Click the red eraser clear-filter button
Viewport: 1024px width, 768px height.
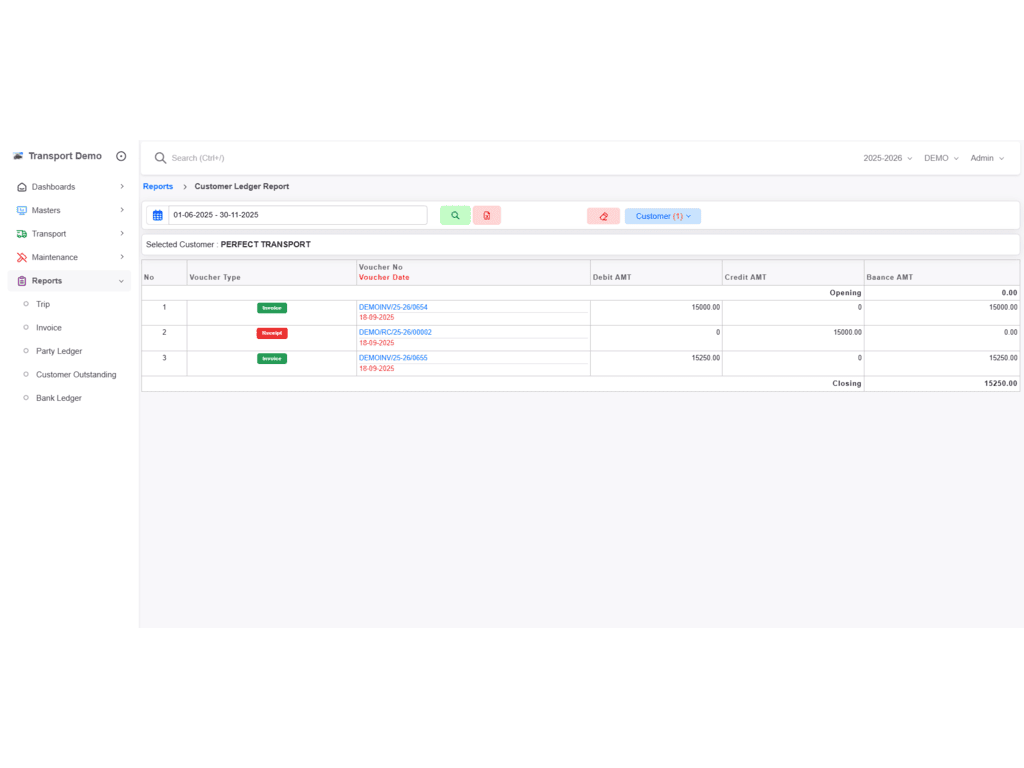[x=603, y=216]
